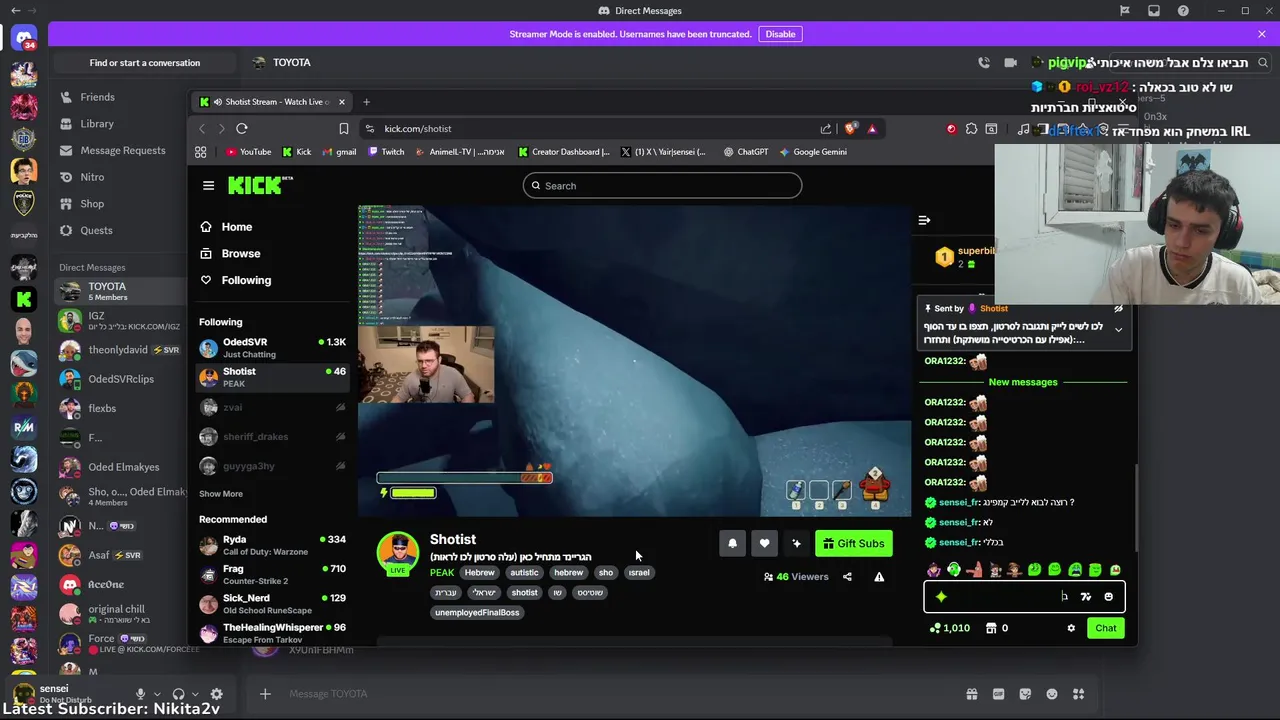
Task: Open Discord user settings gear
Action: (x=216, y=694)
